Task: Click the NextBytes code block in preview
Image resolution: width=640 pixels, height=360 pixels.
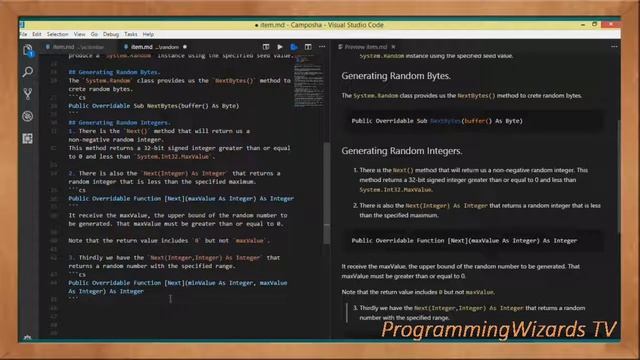Action: [x=473, y=121]
